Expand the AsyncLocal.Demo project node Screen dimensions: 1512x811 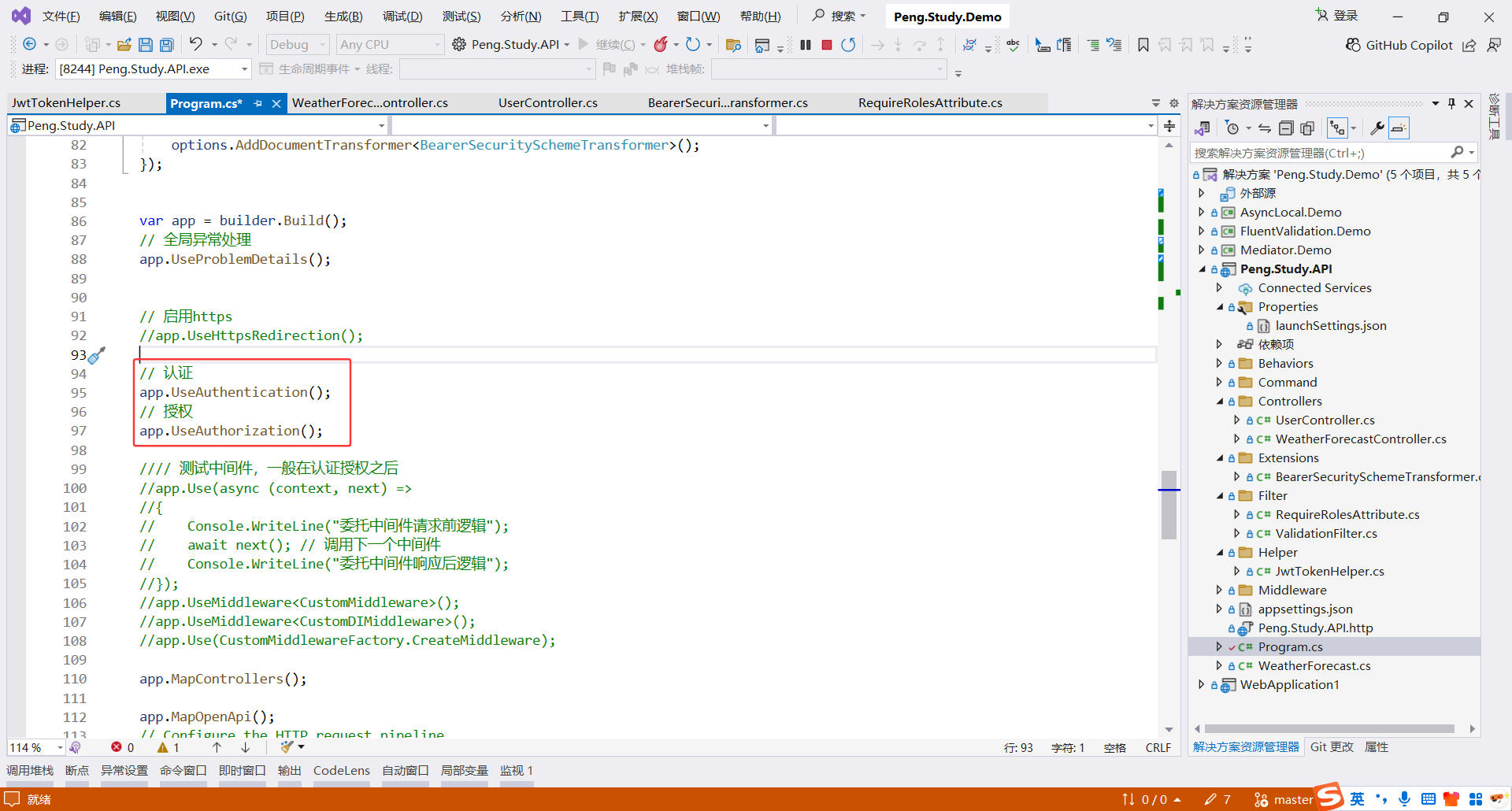pos(1201,212)
